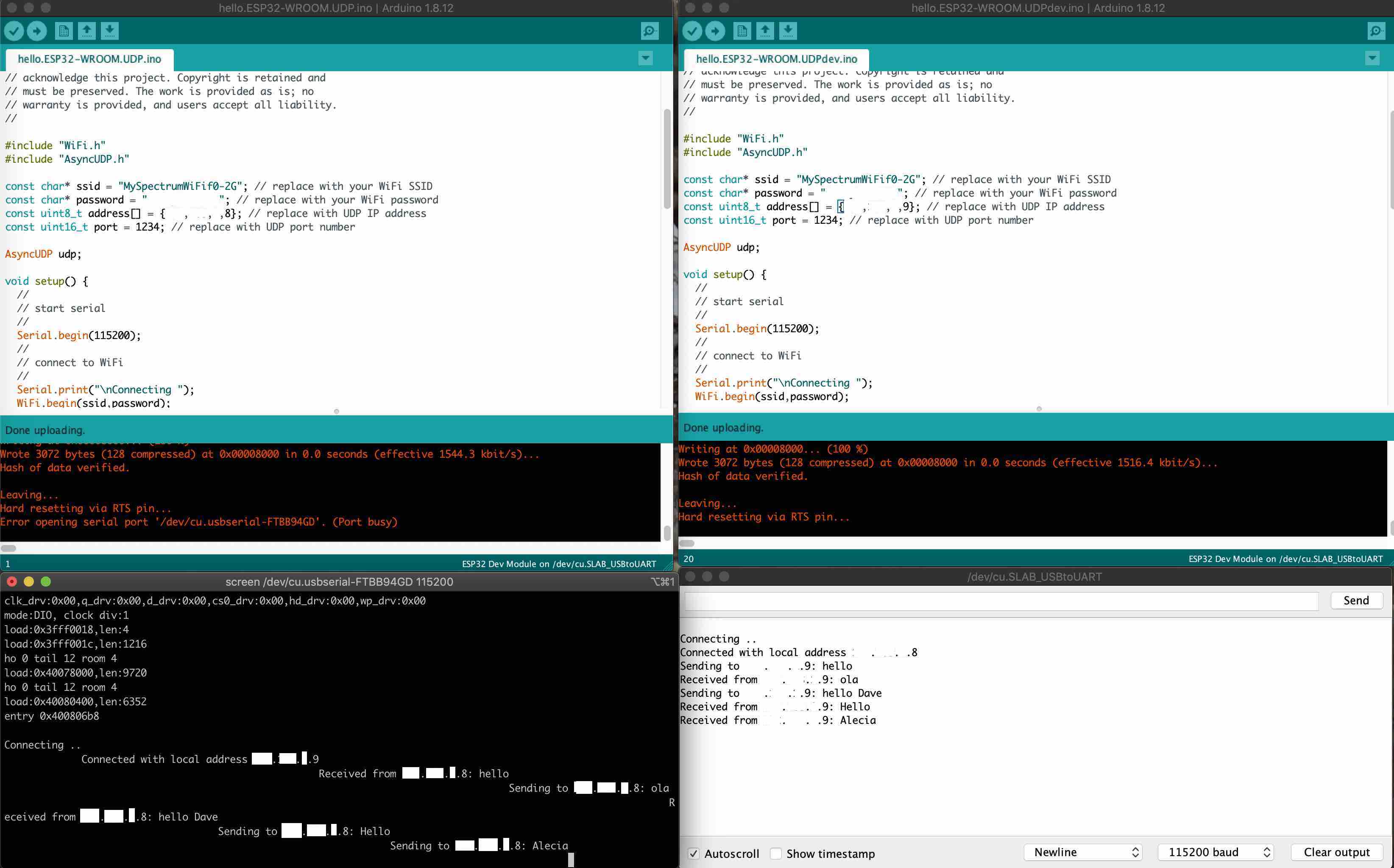
Task: Maximize the screen terminal window green button
Action: click(x=46, y=581)
